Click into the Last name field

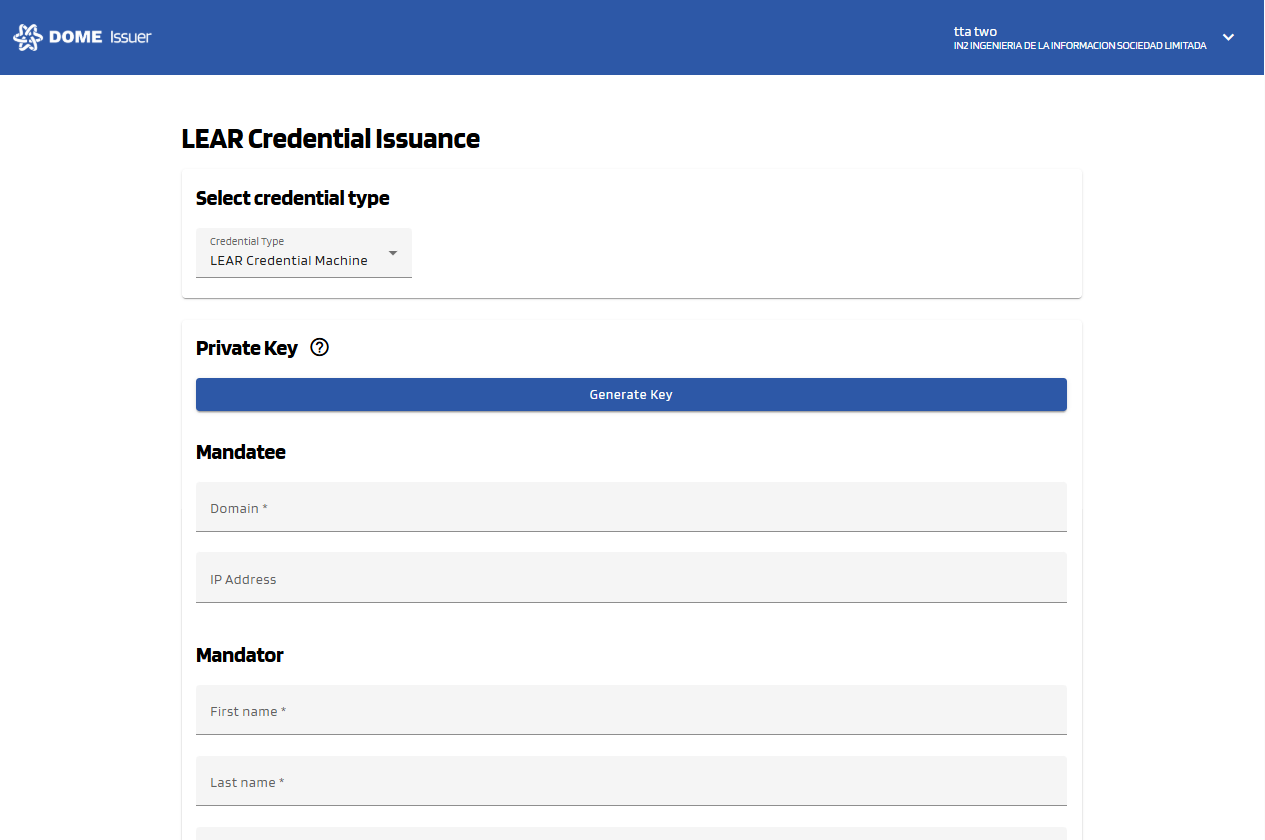click(631, 782)
